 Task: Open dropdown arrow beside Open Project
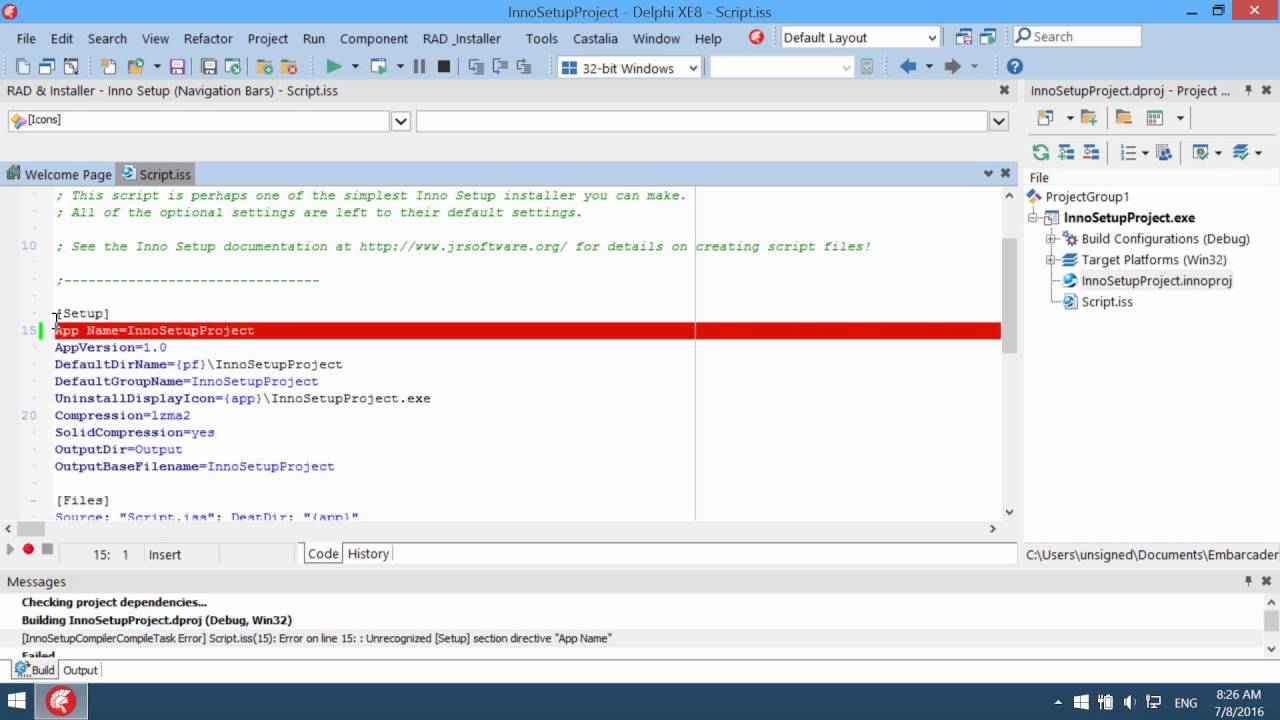coord(157,67)
